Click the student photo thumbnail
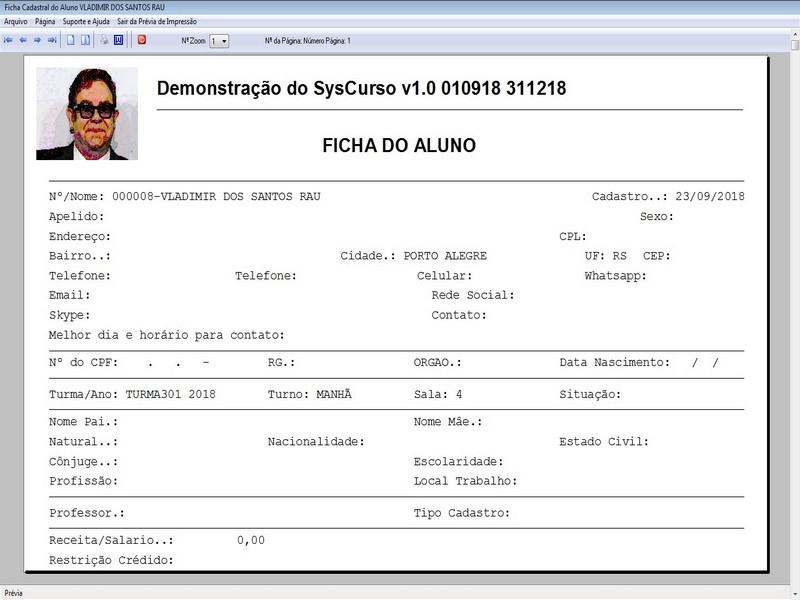This screenshot has width=800, height=600. (x=87, y=114)
